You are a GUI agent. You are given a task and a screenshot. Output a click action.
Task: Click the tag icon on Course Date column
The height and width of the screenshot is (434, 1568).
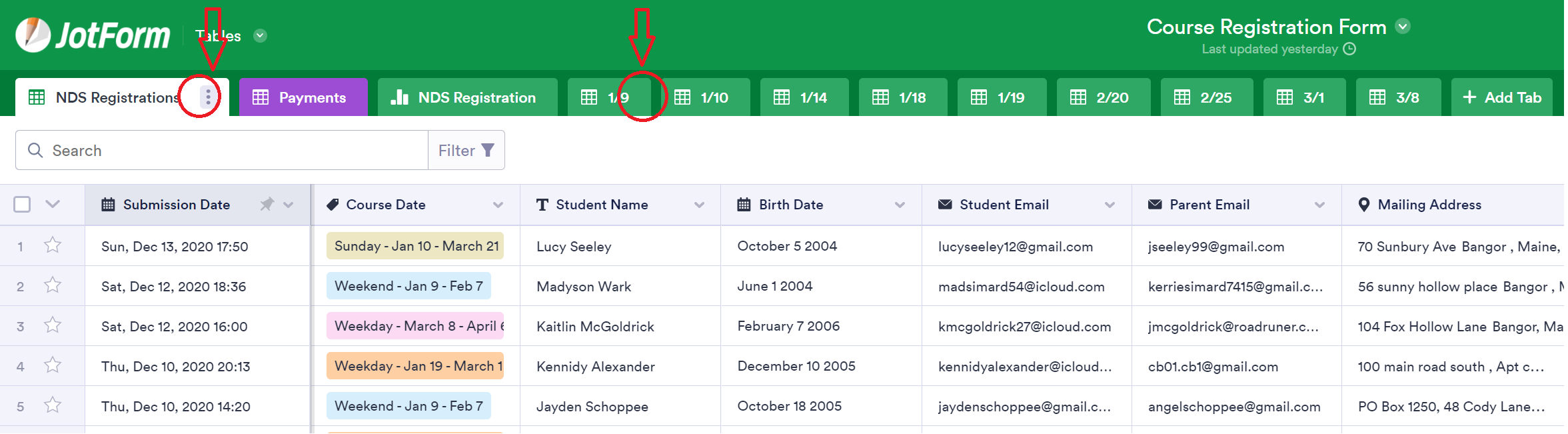[x=333, y=204]
